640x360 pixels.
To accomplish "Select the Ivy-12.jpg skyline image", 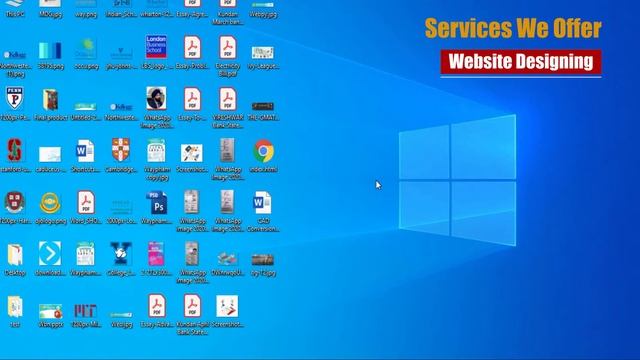I will pos(263,260).
